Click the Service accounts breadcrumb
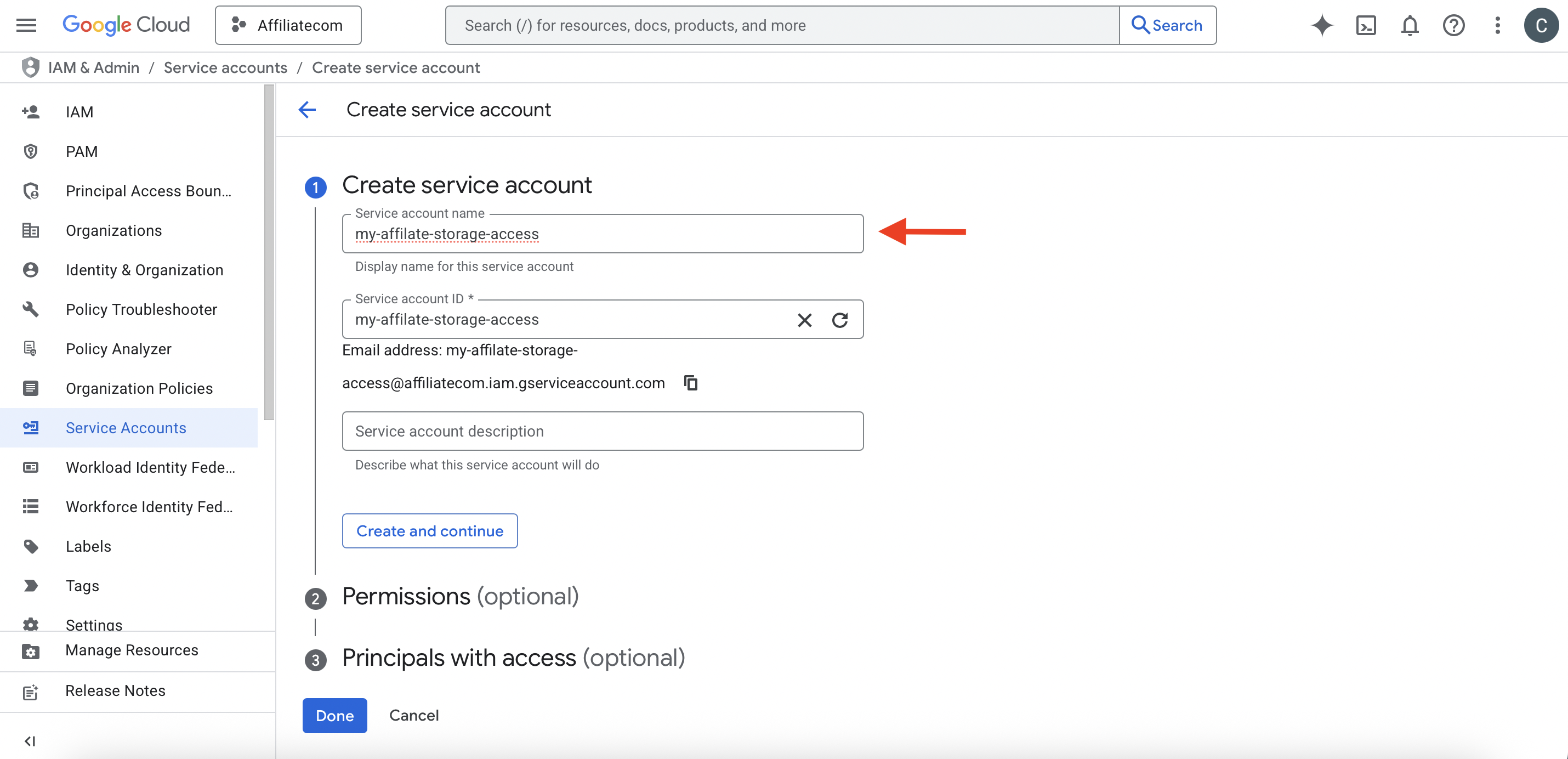Image resolution: width=1568 pixels, height=759 pixels. pos(225,67)
